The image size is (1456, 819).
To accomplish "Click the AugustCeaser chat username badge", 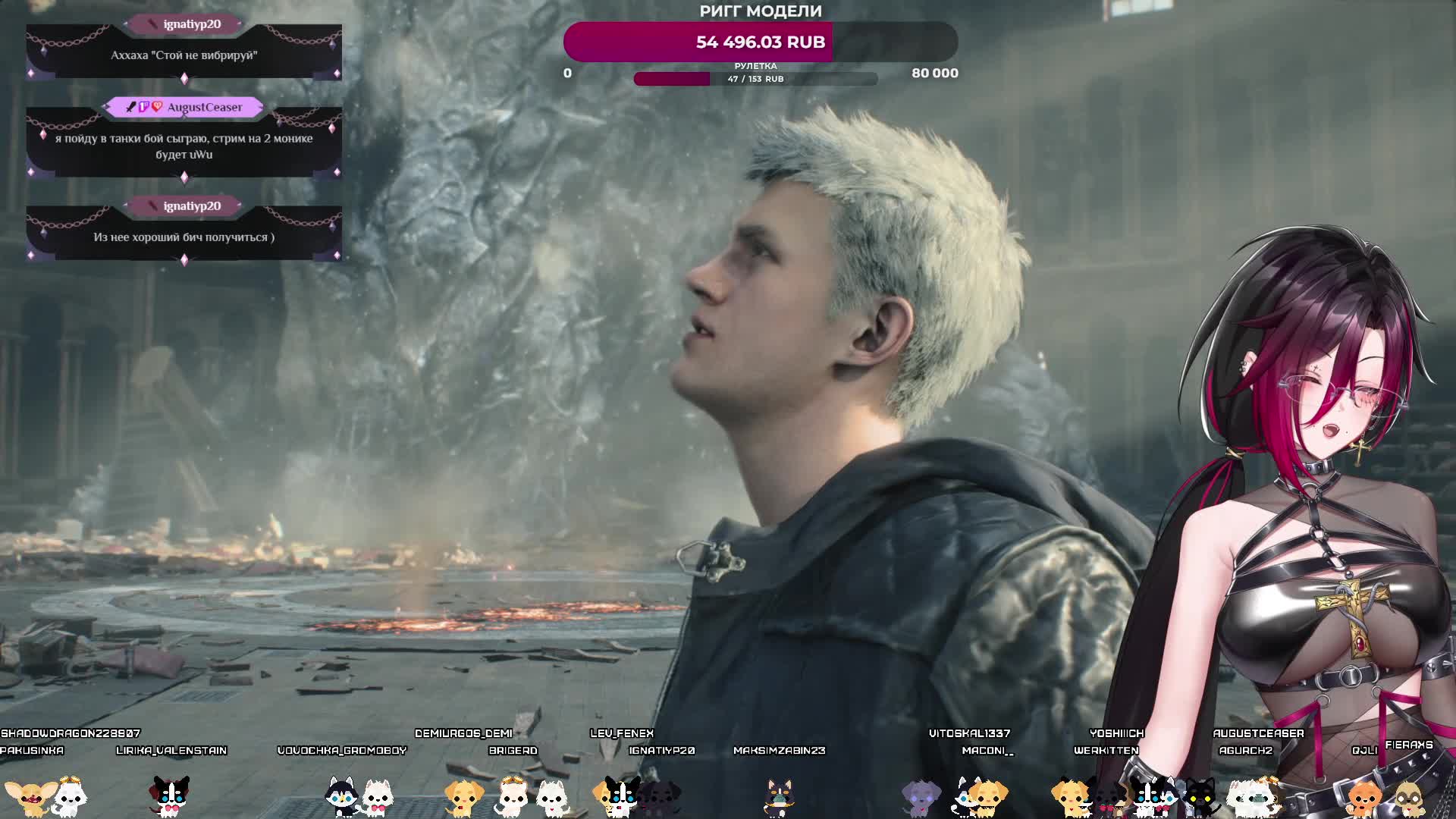I will pos(184,107).
